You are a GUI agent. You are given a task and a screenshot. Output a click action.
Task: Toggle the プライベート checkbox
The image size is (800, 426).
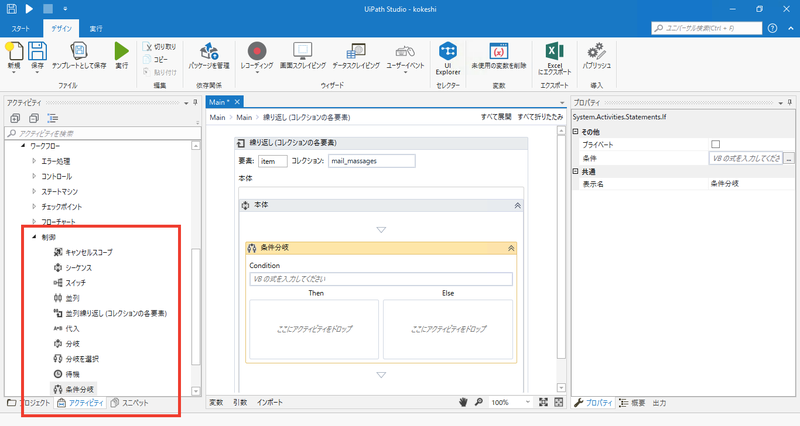(x=716, y=144)
